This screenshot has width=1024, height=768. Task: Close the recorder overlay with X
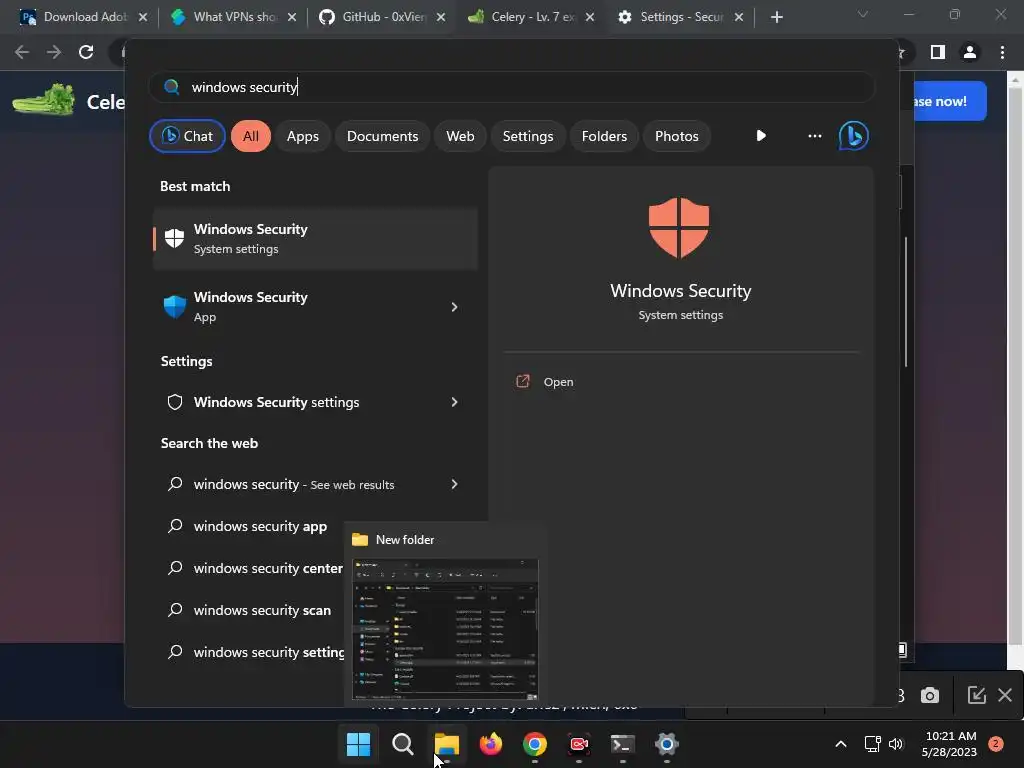(x=1005, y=695)
